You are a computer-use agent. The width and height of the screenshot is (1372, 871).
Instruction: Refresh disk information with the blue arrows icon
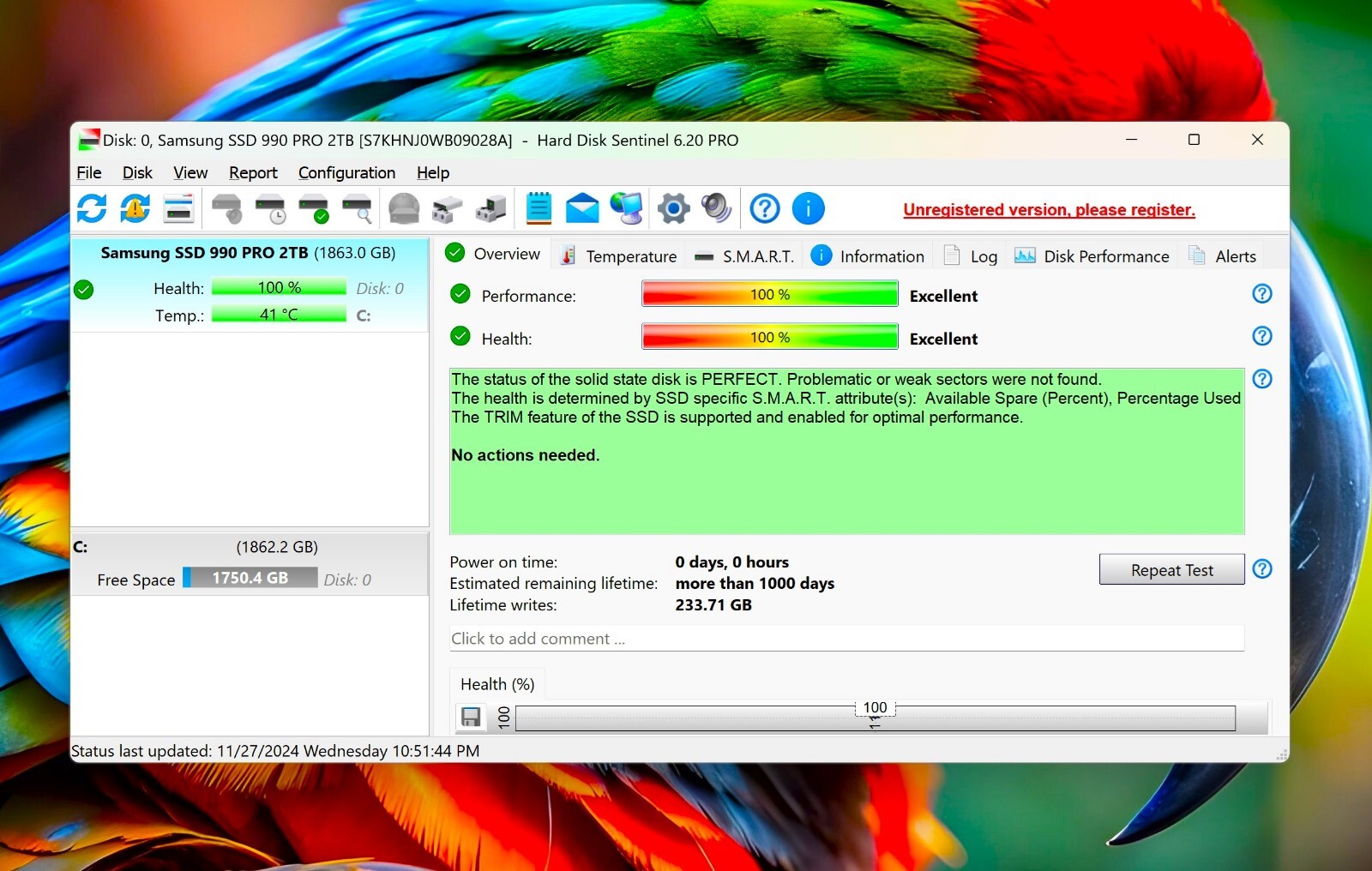(x=92, y=208)
